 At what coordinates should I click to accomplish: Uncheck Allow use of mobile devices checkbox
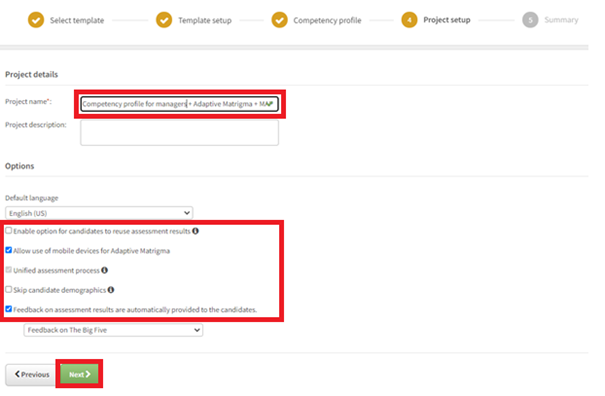[x=8, y=250]
